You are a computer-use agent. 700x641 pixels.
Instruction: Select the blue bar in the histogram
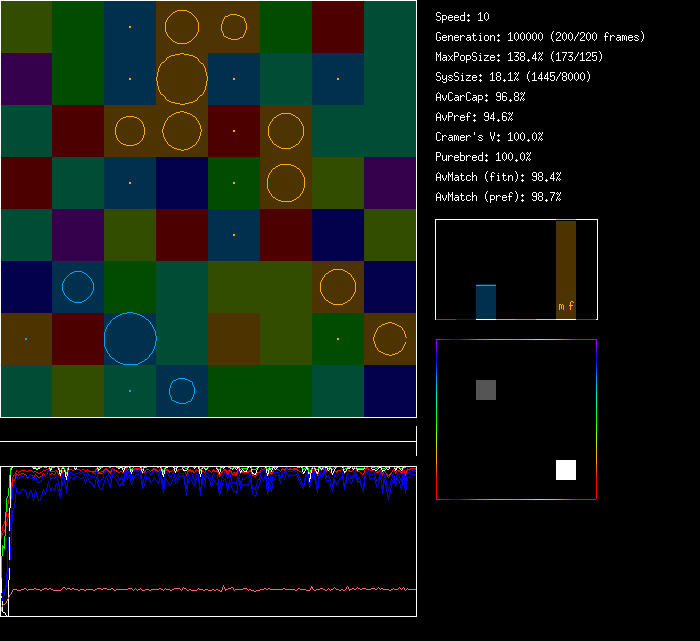point(486,302)
